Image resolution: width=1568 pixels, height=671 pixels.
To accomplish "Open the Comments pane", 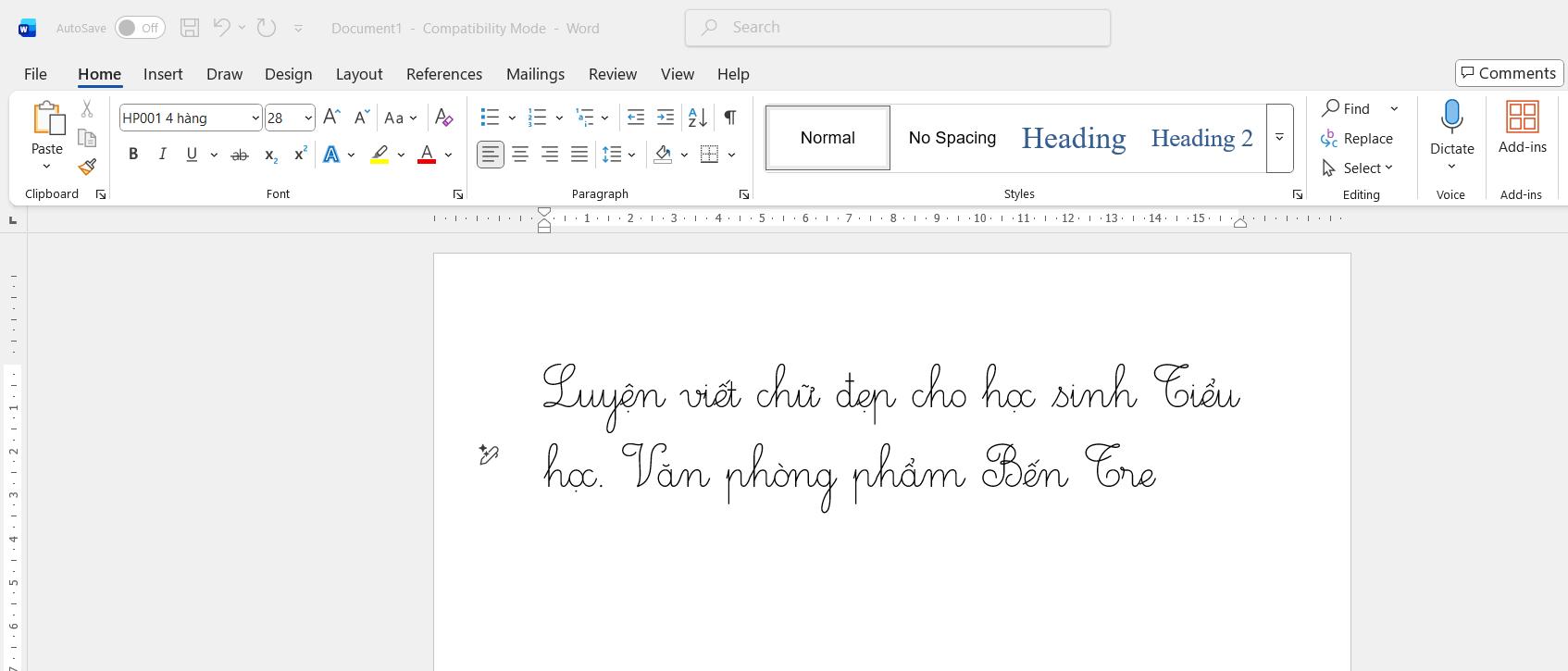I will click(x=1508, y=73).
